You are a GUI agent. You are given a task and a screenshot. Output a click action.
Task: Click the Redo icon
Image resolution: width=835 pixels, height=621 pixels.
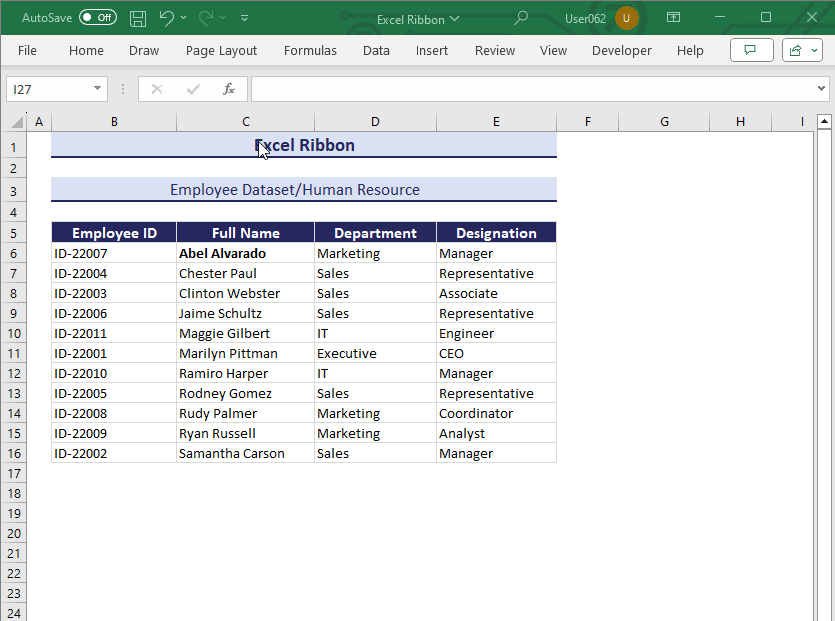[204, 18]
